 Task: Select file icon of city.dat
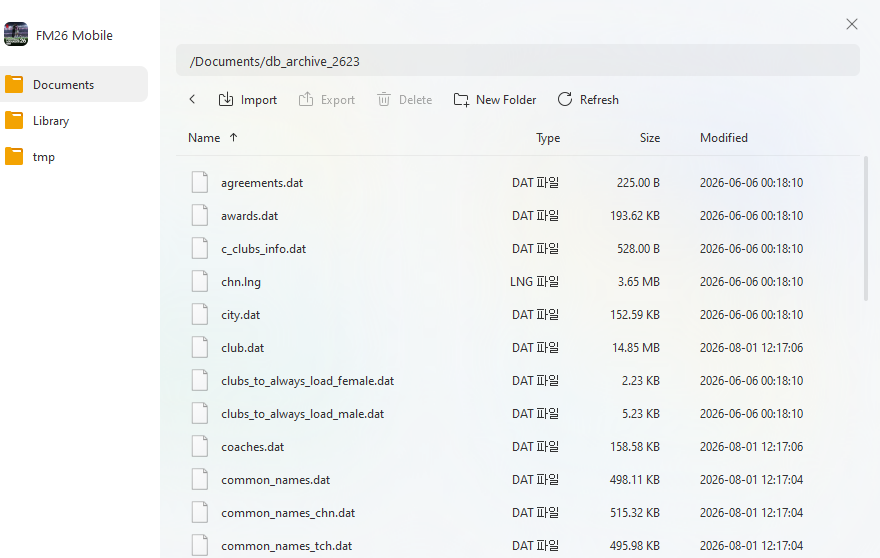[x=200, y=314]
